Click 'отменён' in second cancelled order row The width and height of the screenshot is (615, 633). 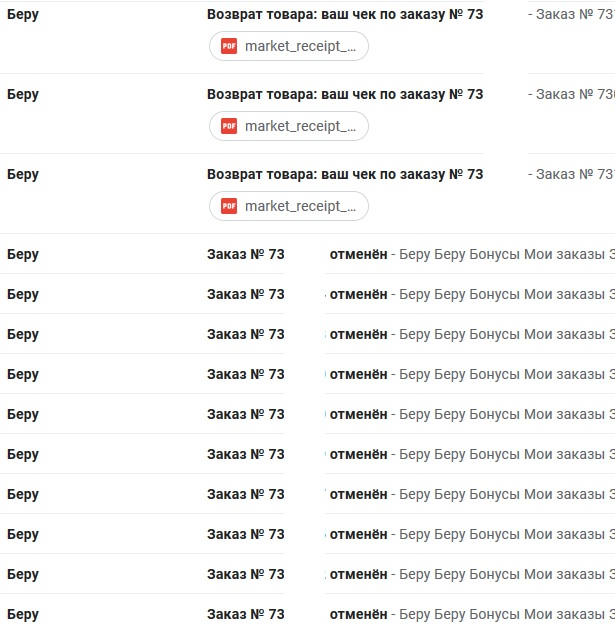tap(358, 294)
